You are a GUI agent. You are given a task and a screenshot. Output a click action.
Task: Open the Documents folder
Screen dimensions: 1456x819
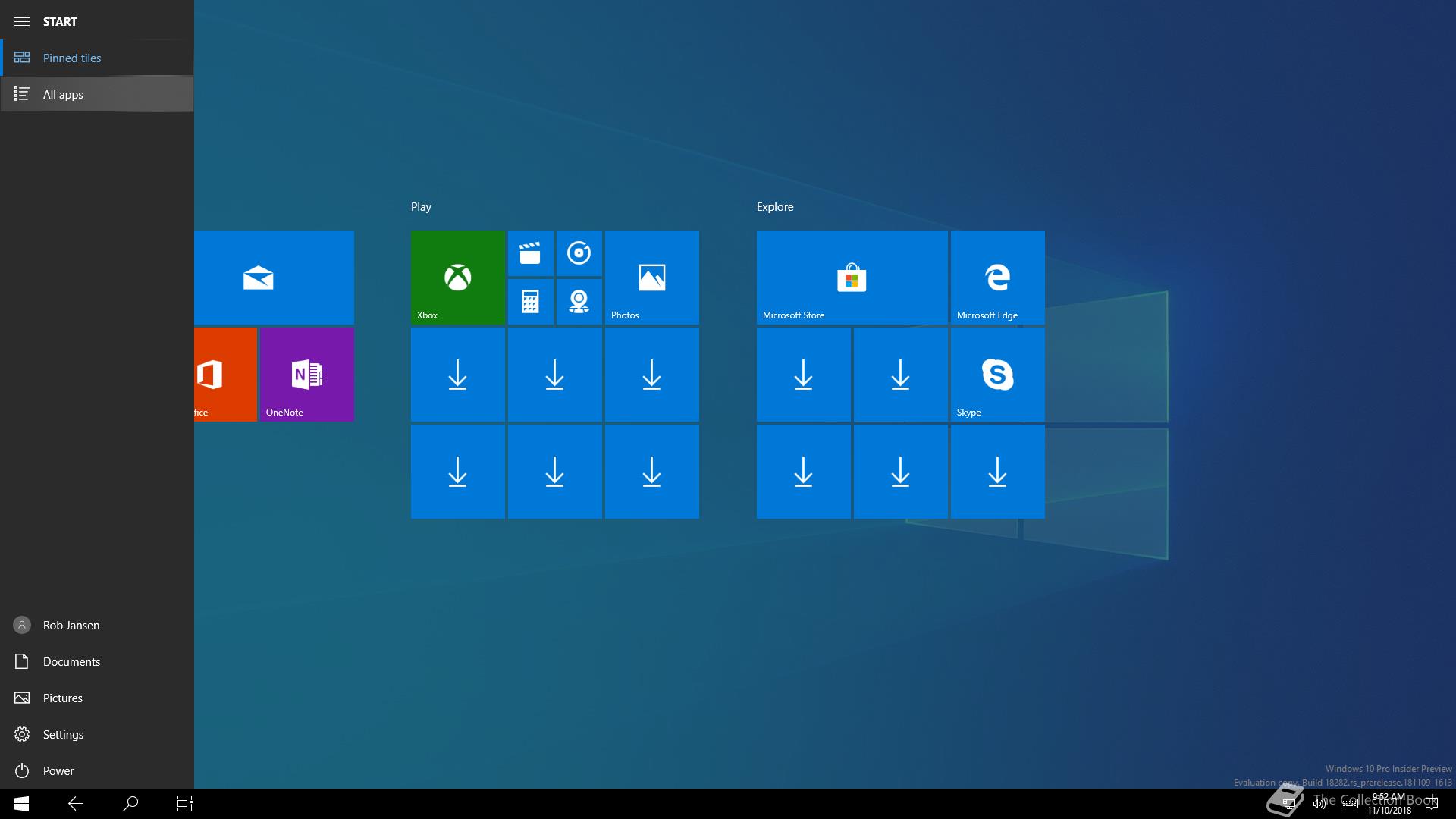(x=97, y=661)
